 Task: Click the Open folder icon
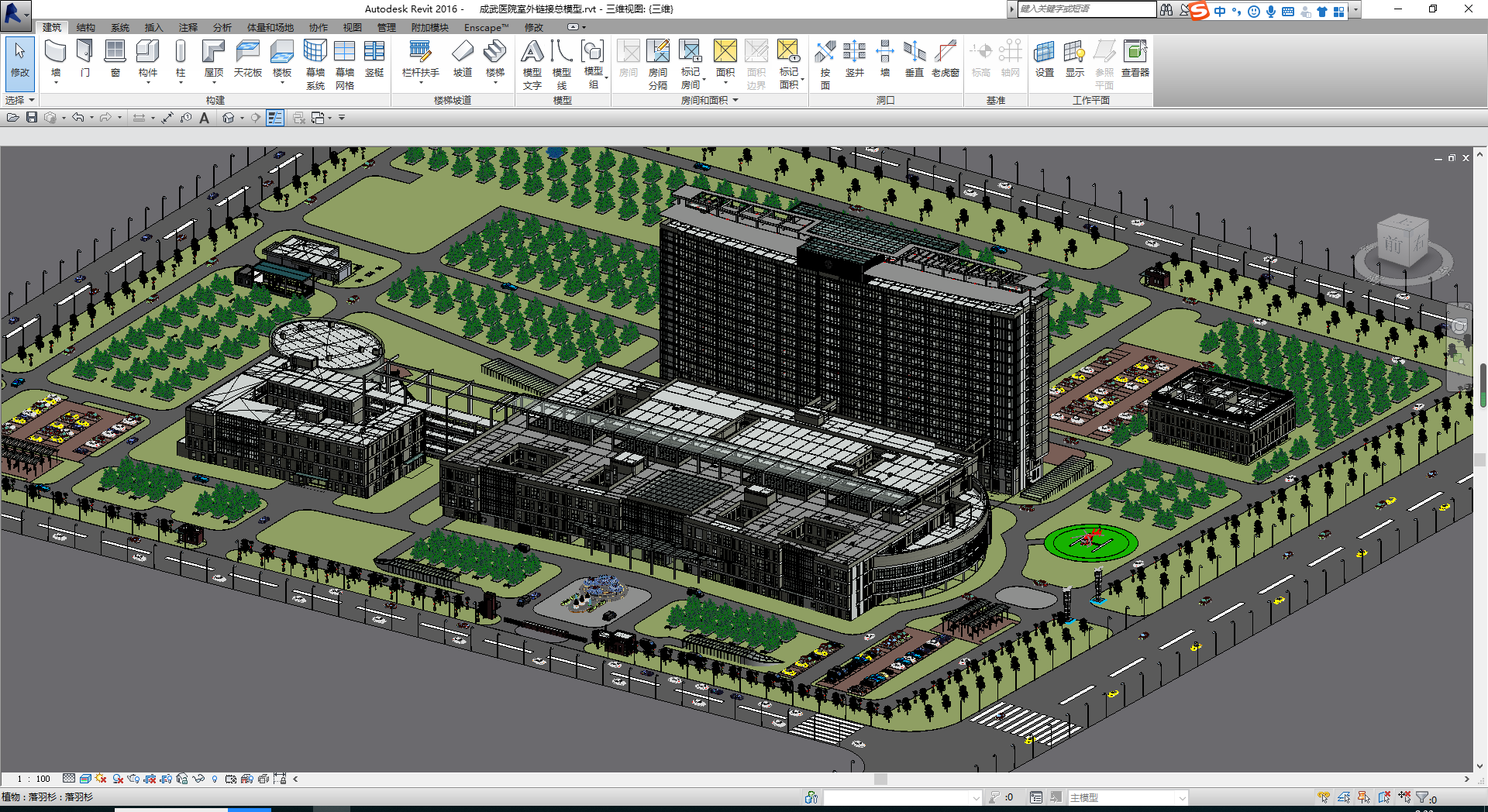pos(12,118)
